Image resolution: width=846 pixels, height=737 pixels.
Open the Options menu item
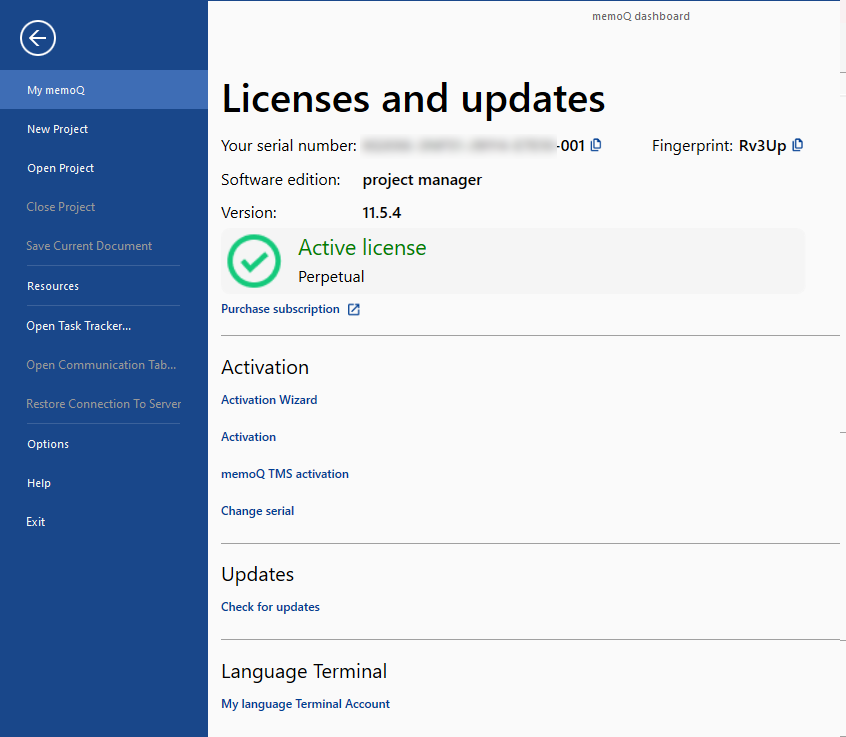tap(104, 444)
